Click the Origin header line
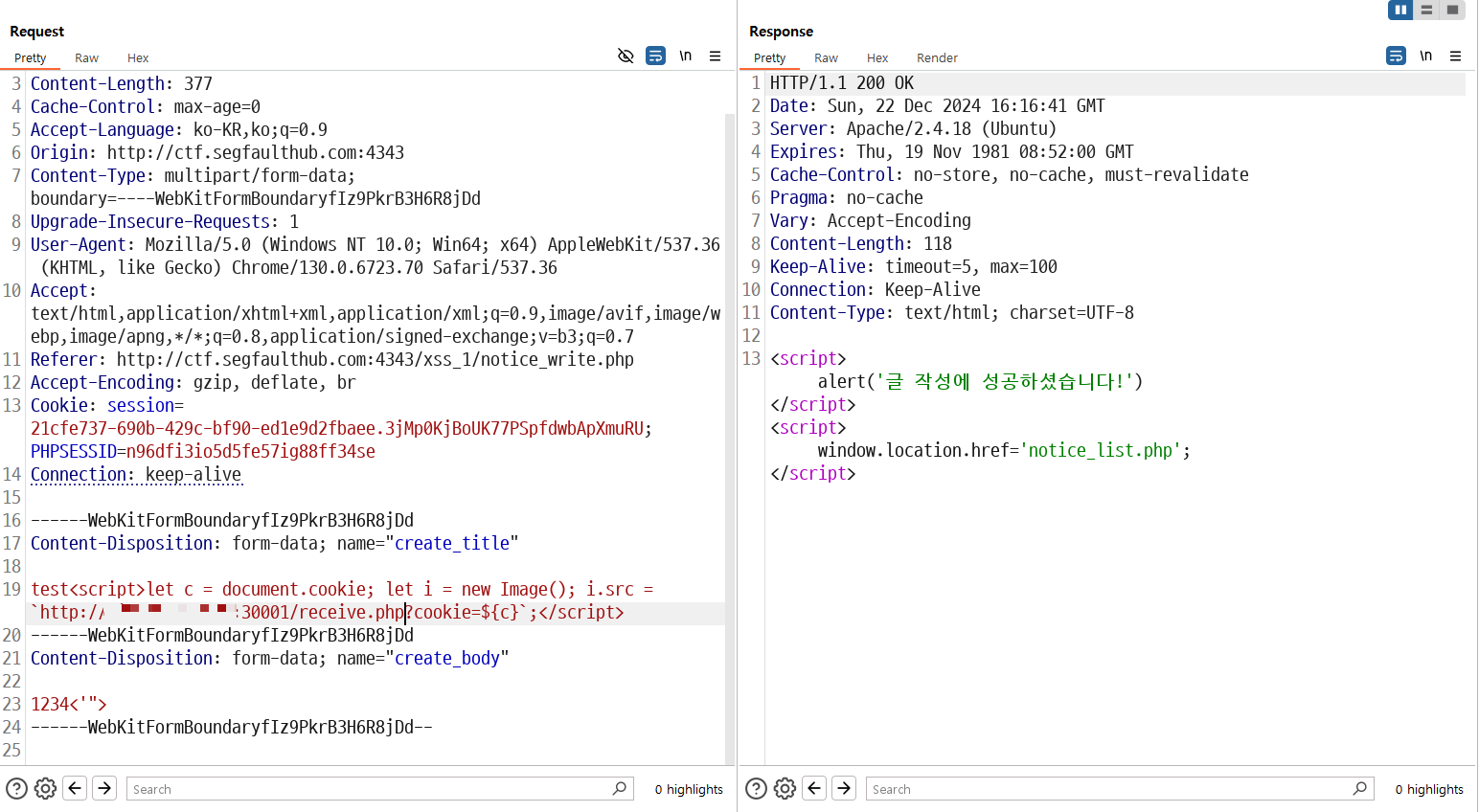This screenshot has height=812, width=1479. coord(217,152)
